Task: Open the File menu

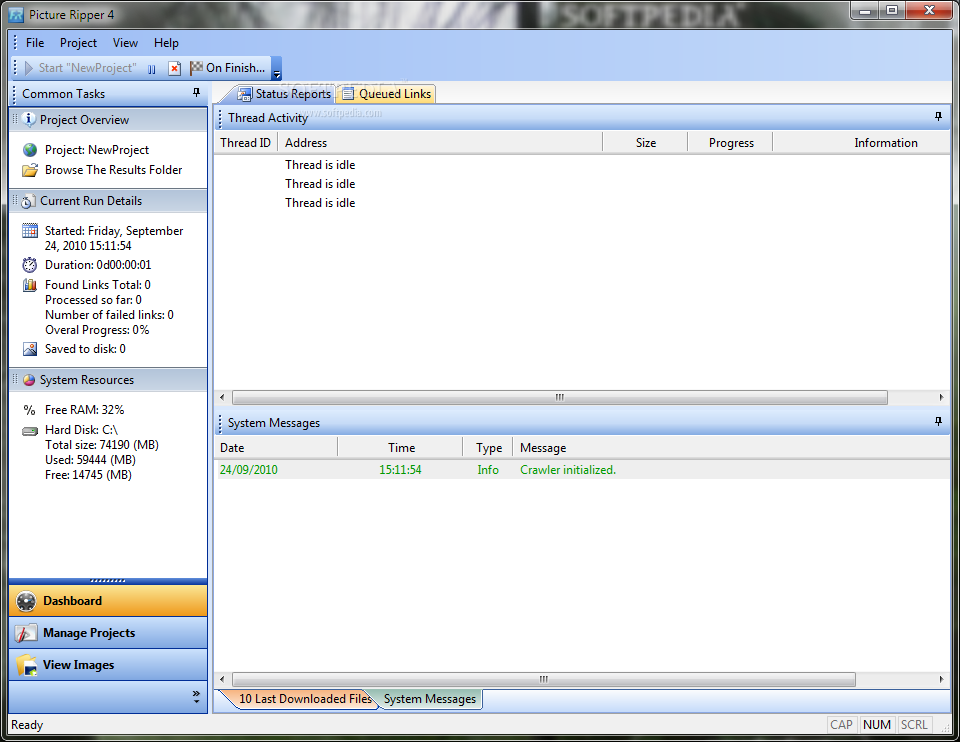Action: coord(35,43)
